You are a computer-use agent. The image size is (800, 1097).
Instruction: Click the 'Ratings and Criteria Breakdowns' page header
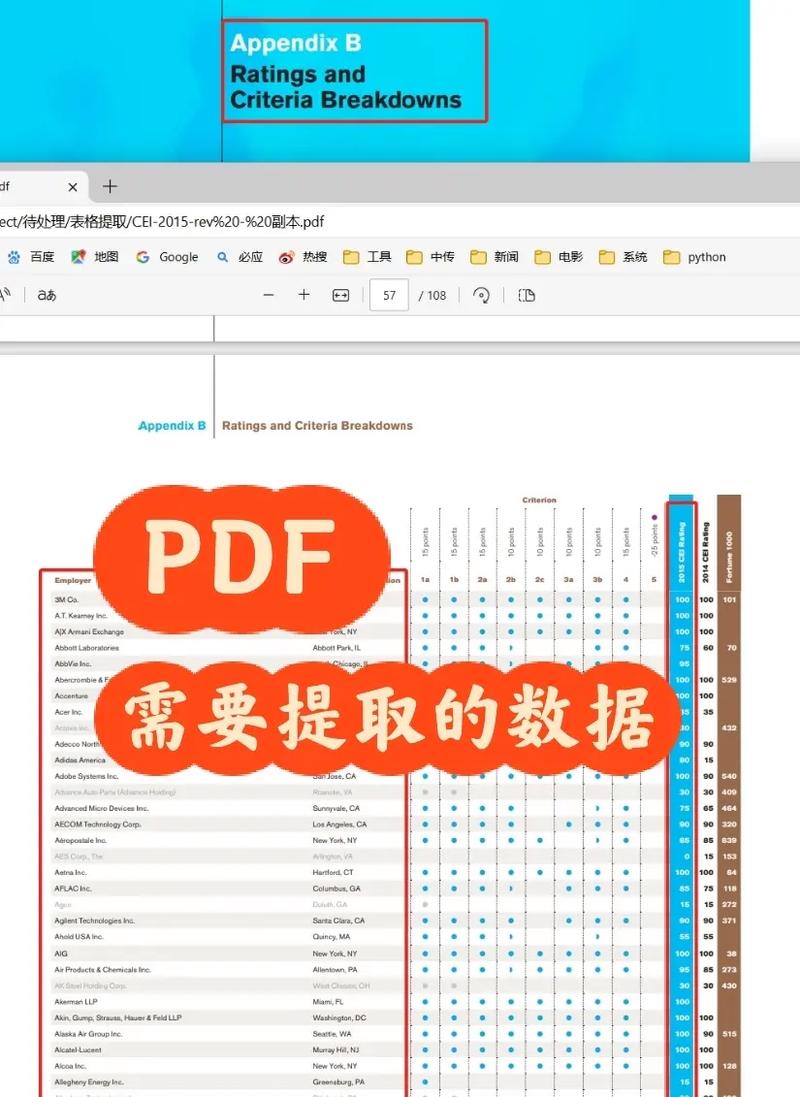pos(317,425)
